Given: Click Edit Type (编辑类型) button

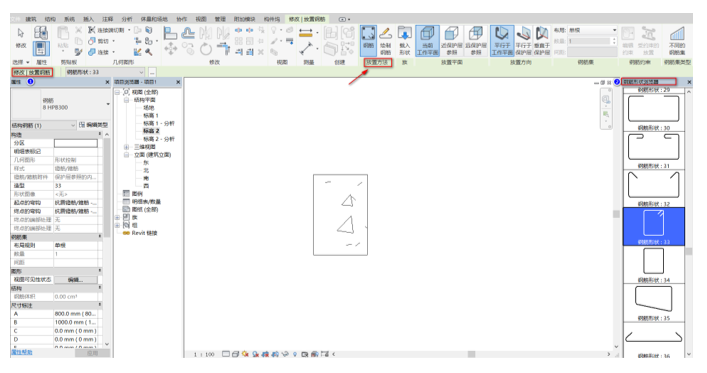Looking at the screenshot, I should pos(93,125).
